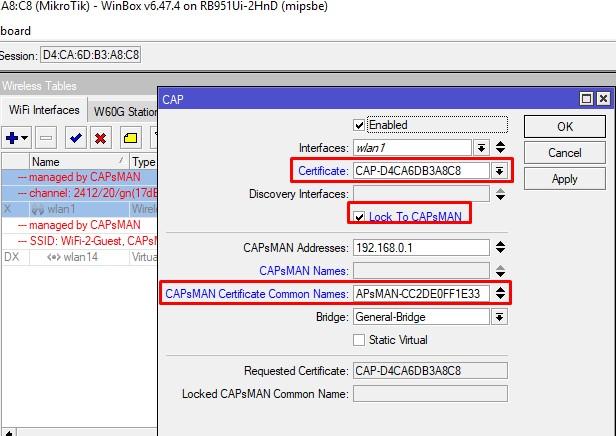Click the channel: 2412/20/gn comment row
Screen dimensions: 616x436
pos(79,193)
